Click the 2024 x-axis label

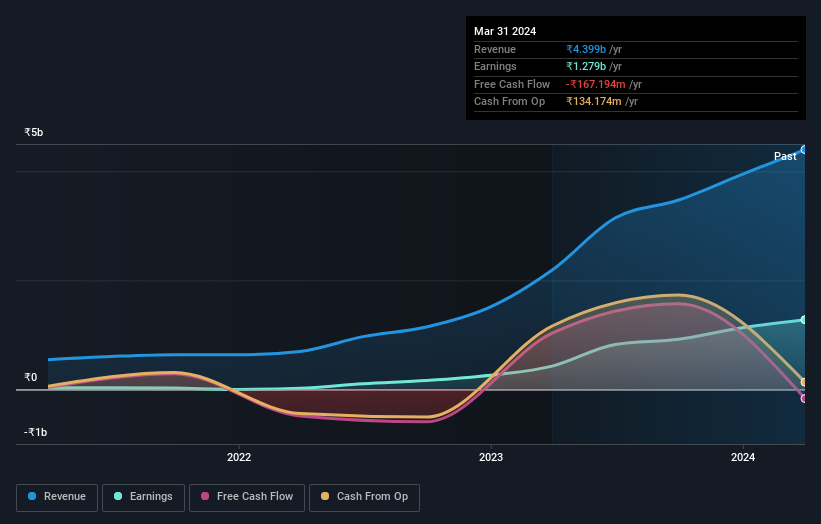pyautogui.click(x=742, y=457)
